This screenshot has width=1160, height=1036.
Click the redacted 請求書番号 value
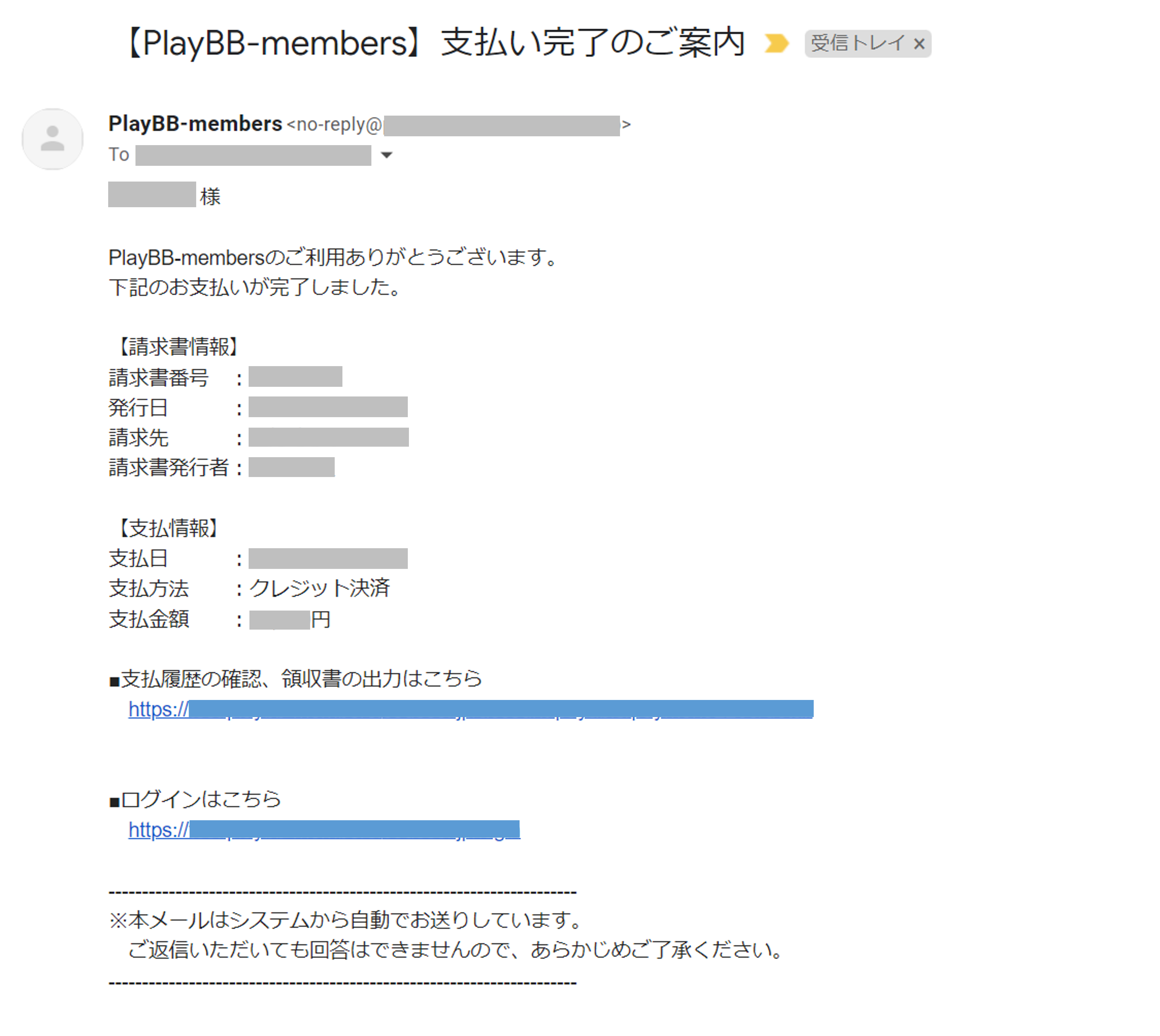coord(296,377)
